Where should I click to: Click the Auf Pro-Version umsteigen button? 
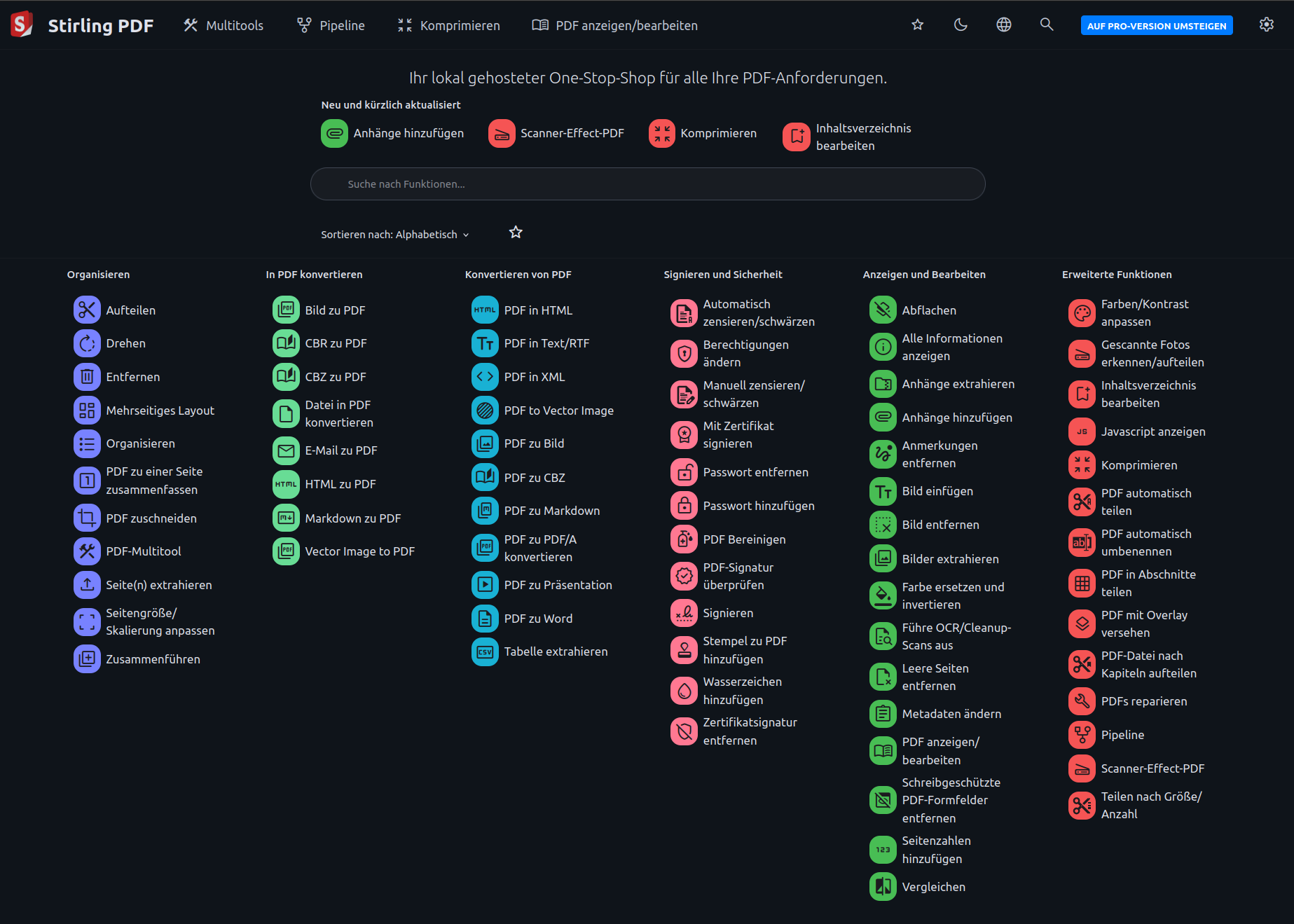point(1156,26)
